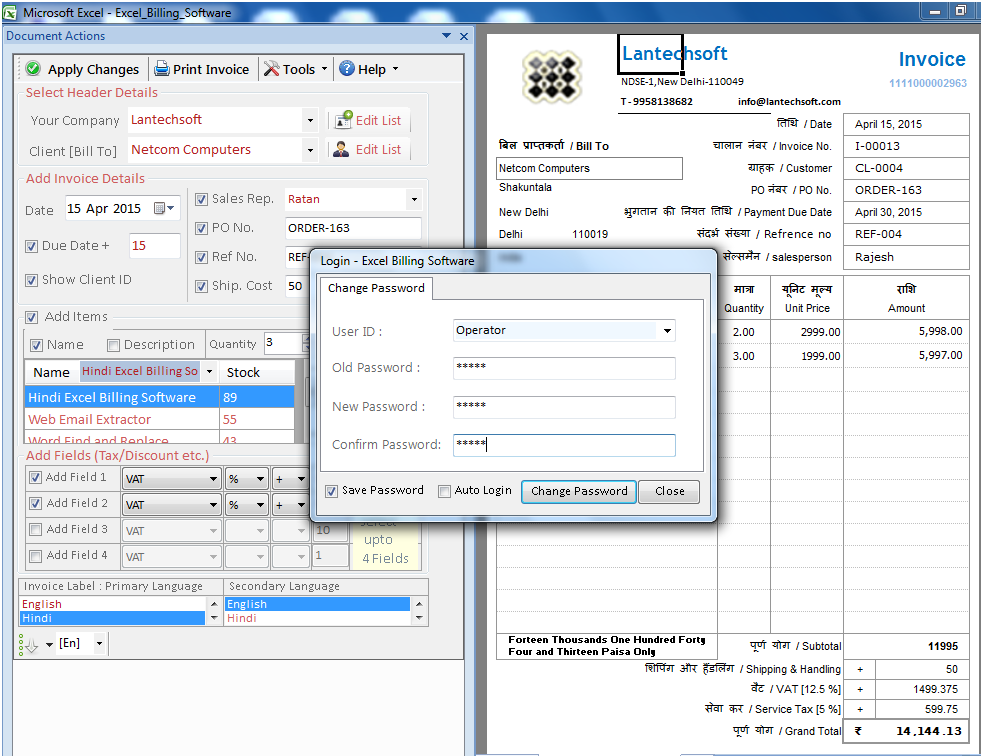
Task: Click the Change Password button
Action: click(x=579, y=491)
